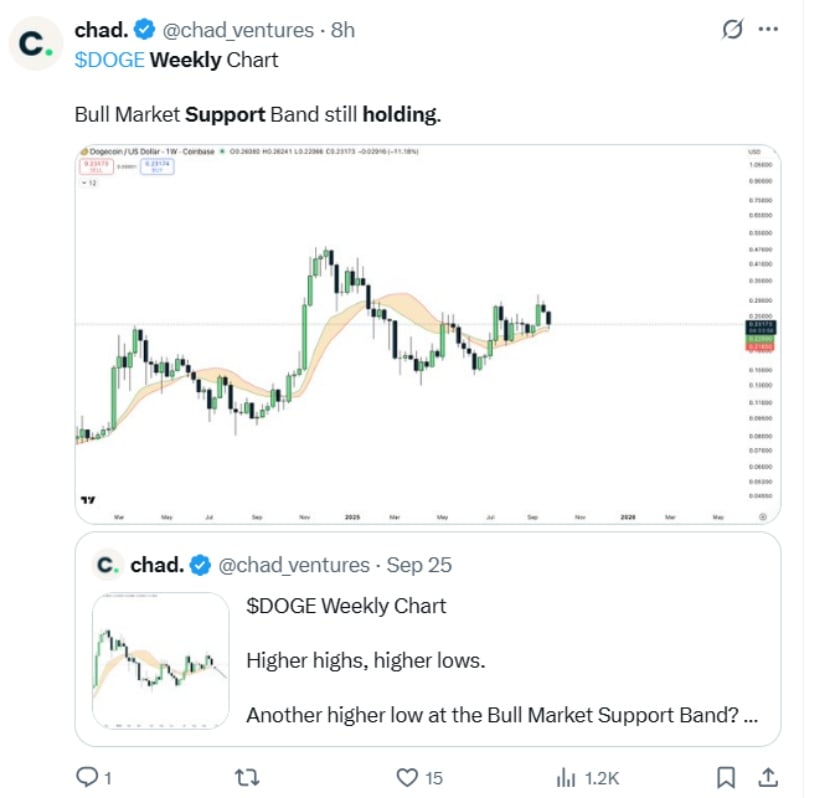825x798 pixels.
Task: Click the chad. display name at top
Action: click(102, 30)
